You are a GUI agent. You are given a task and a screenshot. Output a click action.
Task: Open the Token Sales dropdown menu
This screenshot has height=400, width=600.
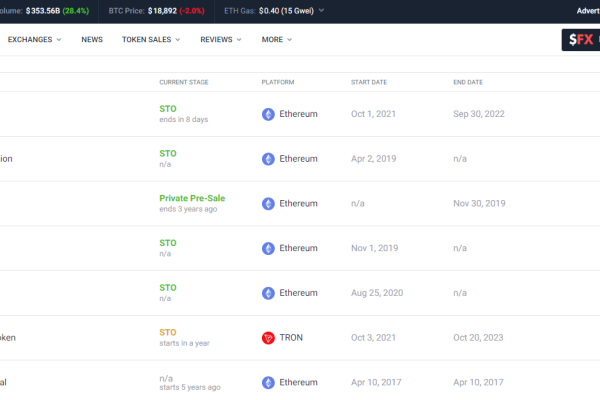[151, 39]
